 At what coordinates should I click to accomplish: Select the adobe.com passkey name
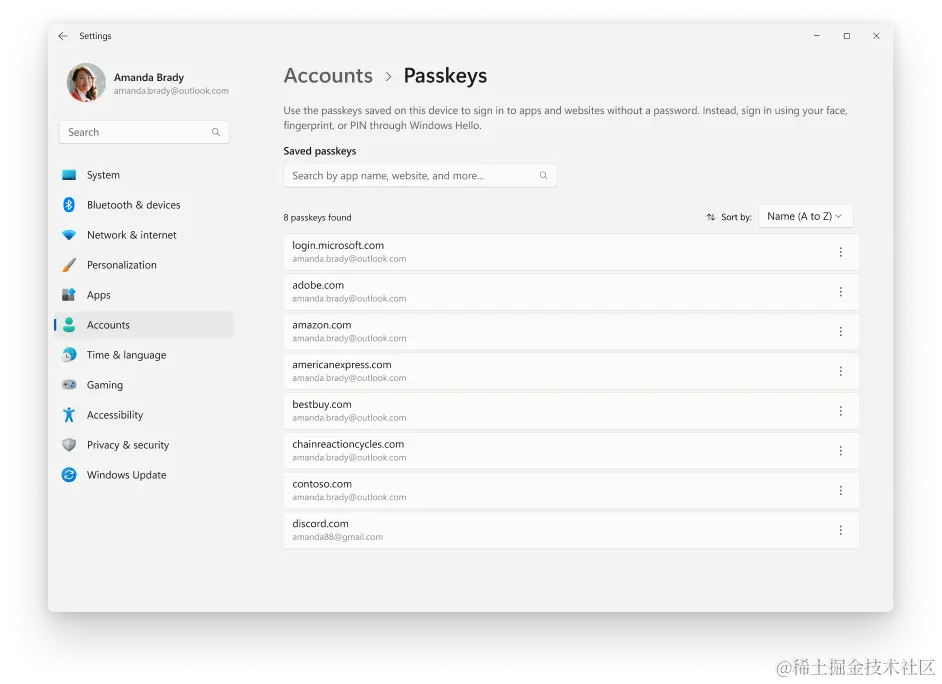pos(318,285)
